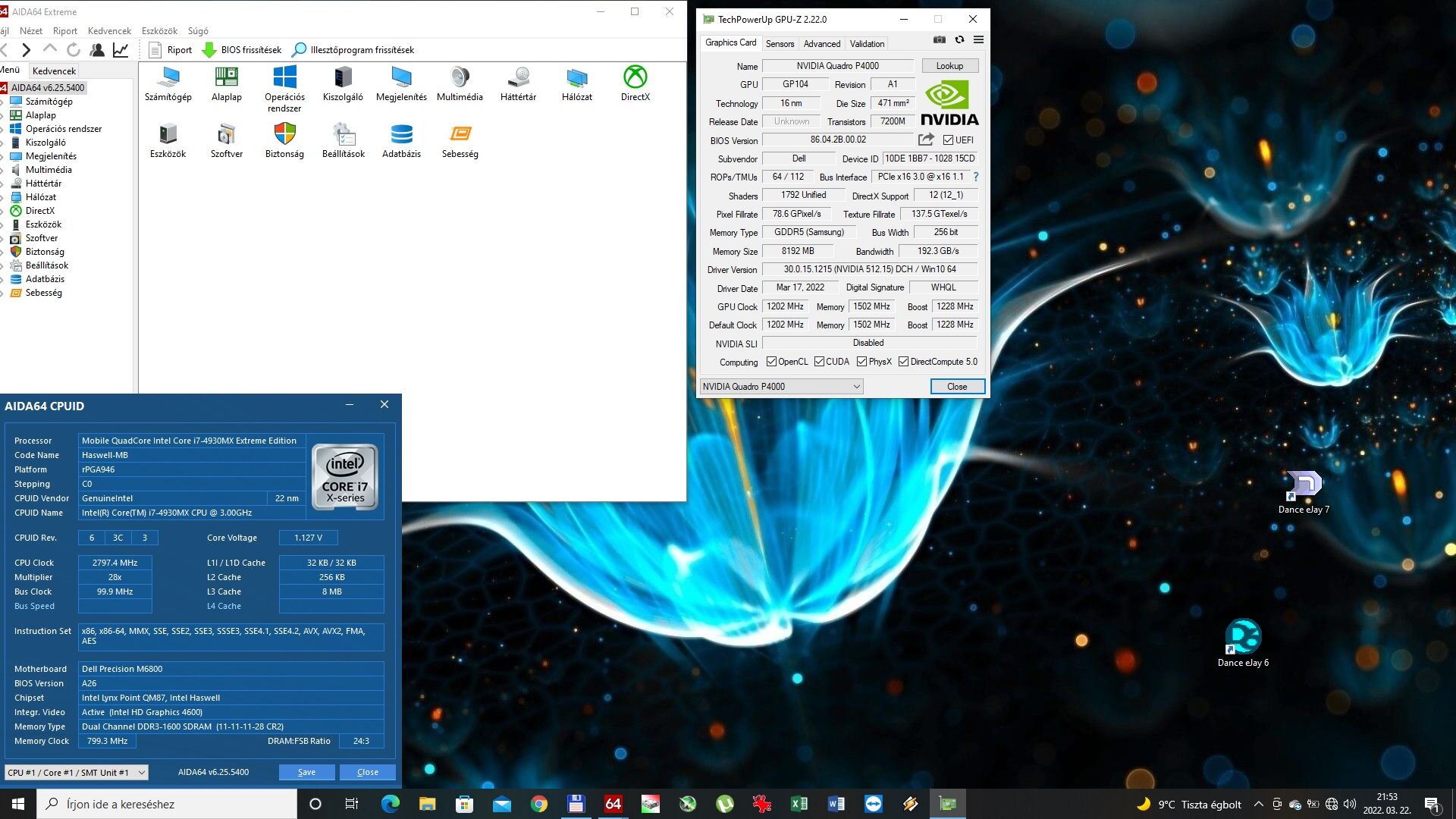Open the DirectX icon in AIDA64 main pane

[635, 83]
